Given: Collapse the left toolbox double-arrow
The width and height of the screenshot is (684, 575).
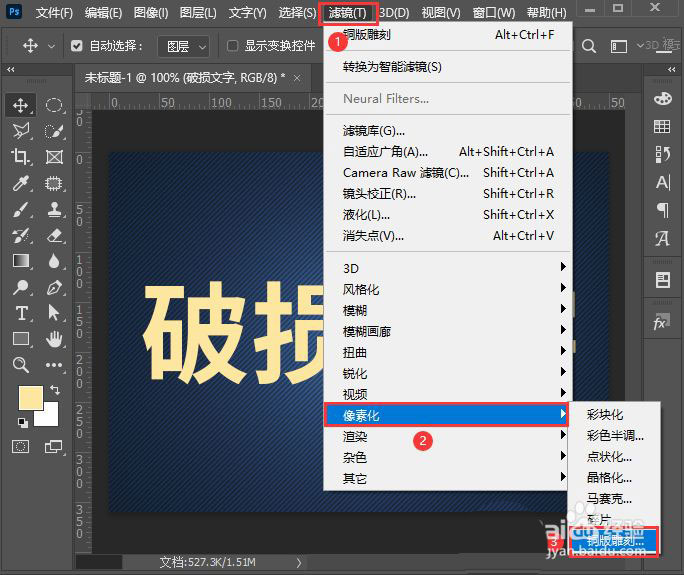Looking at the screenshot, I should 11,69.
